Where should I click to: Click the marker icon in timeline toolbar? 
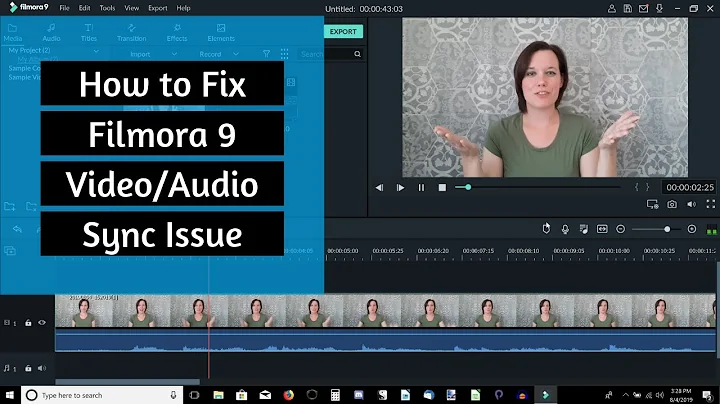pyautogui.click(x=546, y=228)
